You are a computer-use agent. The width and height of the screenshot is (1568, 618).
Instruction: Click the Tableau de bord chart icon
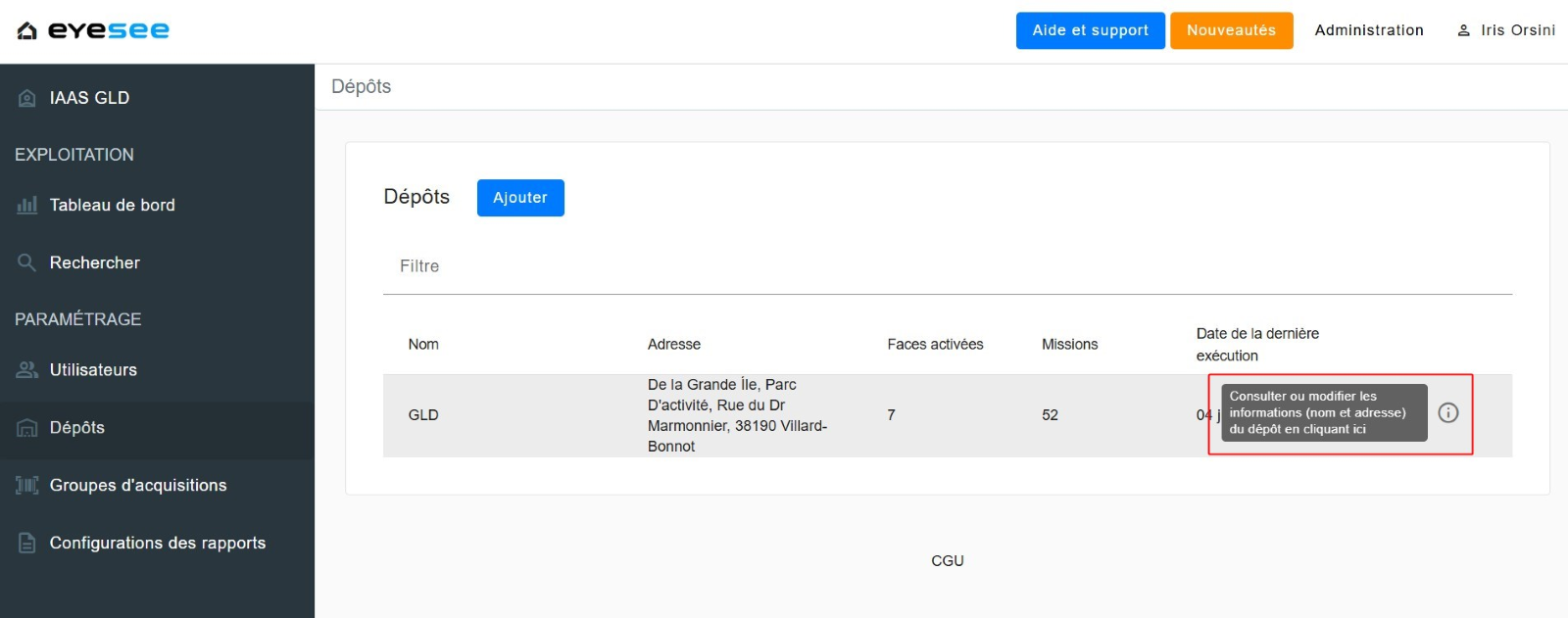click(27, 206)
